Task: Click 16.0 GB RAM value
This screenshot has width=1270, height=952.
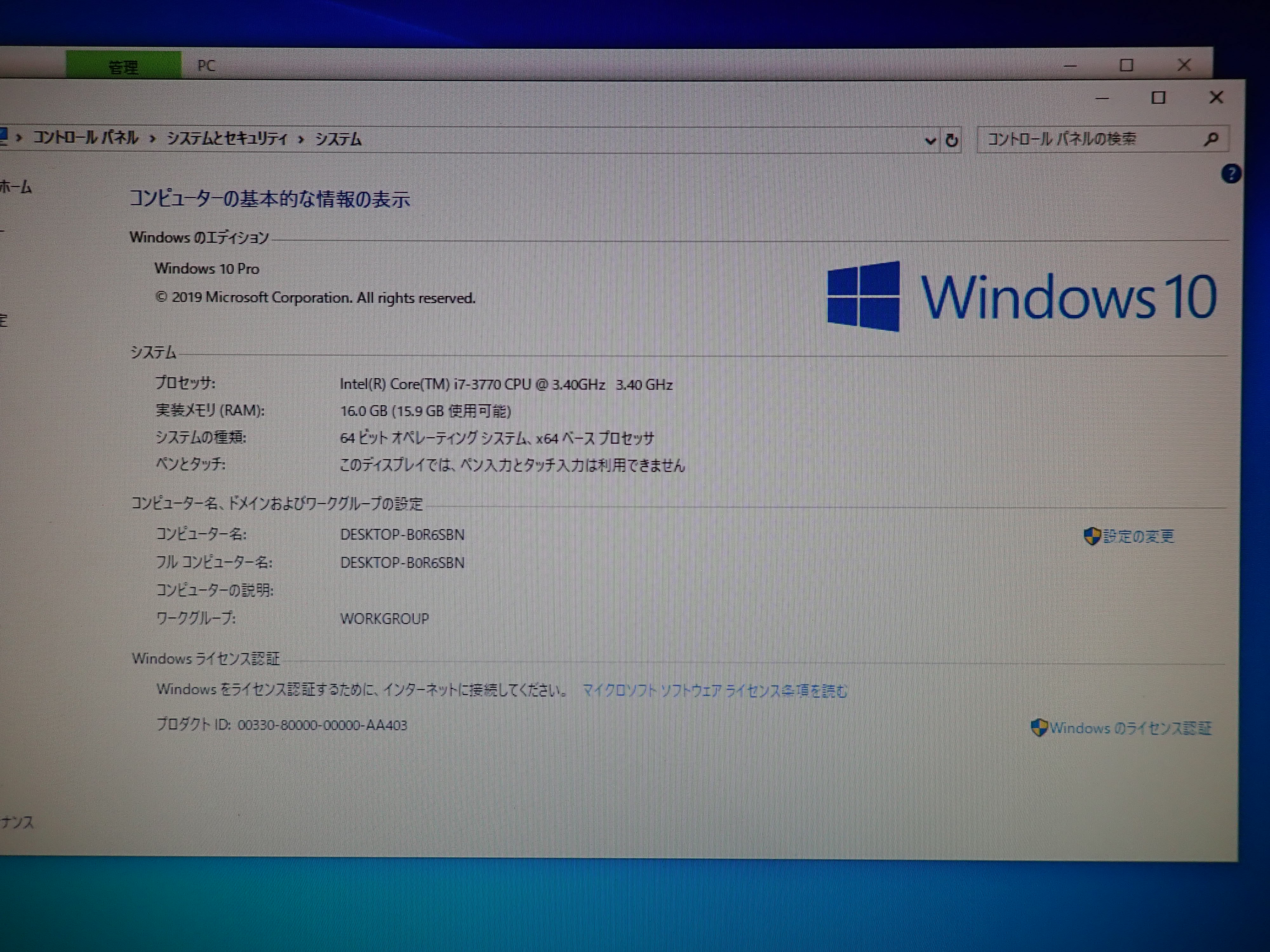Action: [x=425, y=411]
